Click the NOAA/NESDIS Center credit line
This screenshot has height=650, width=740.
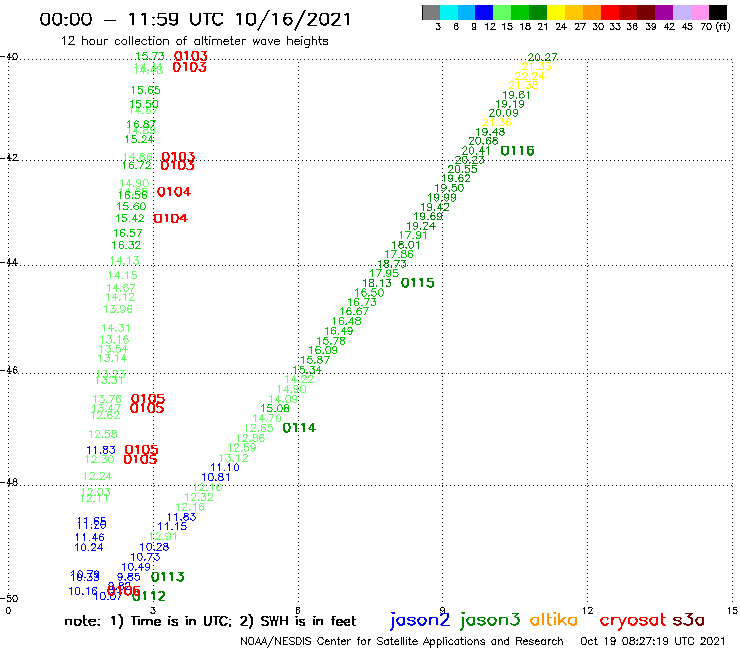(x=402, y=641)
